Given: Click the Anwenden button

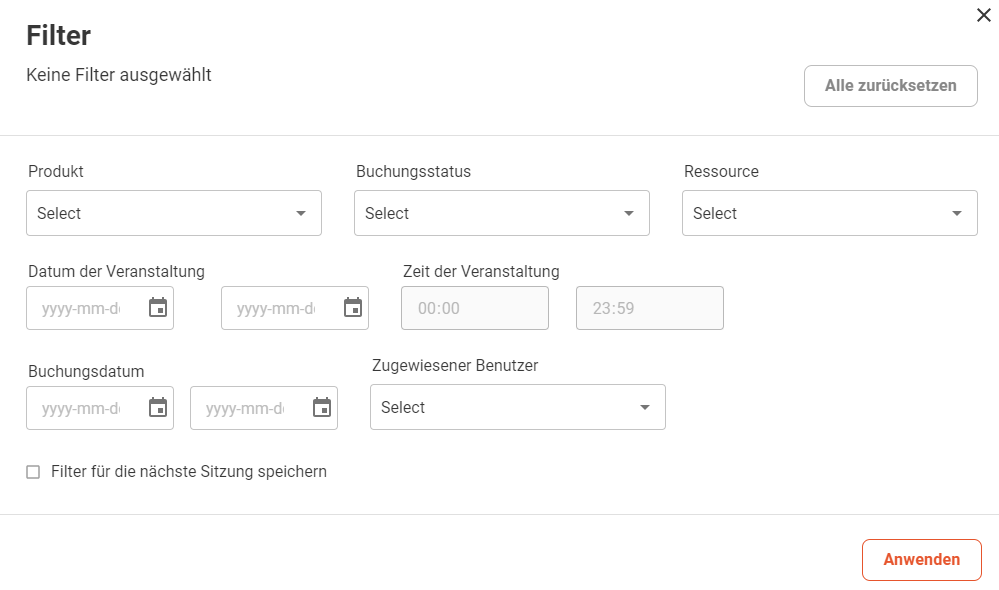Looking at the screenshot, I should (x=922, y=560).
